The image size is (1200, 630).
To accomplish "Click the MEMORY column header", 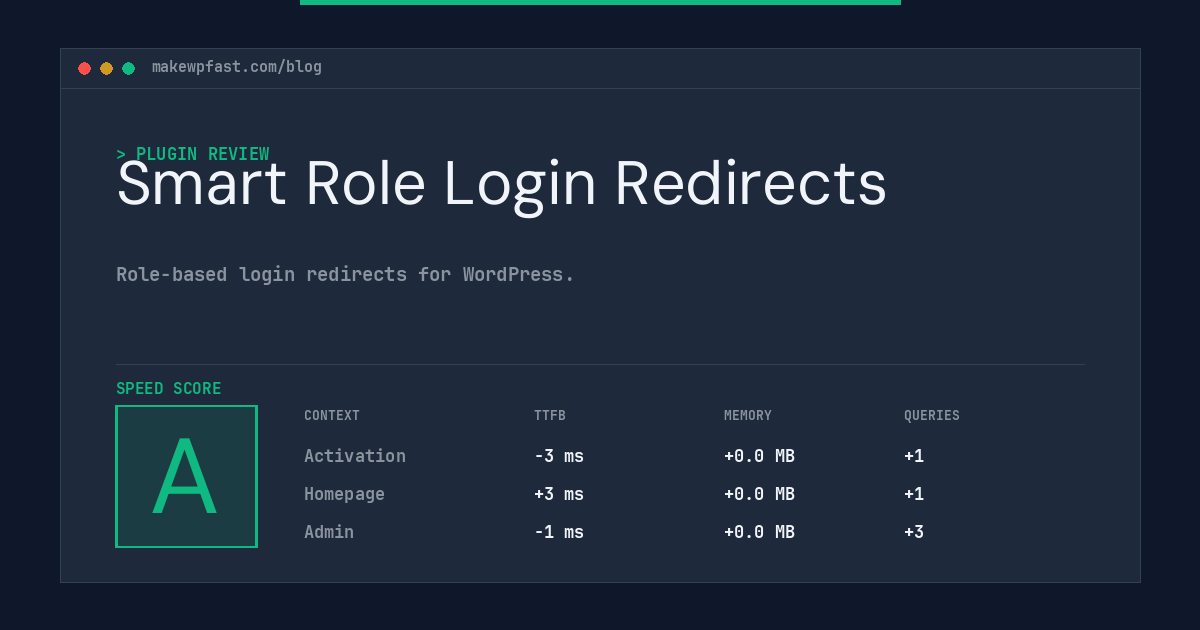I will tap(748, 416).
